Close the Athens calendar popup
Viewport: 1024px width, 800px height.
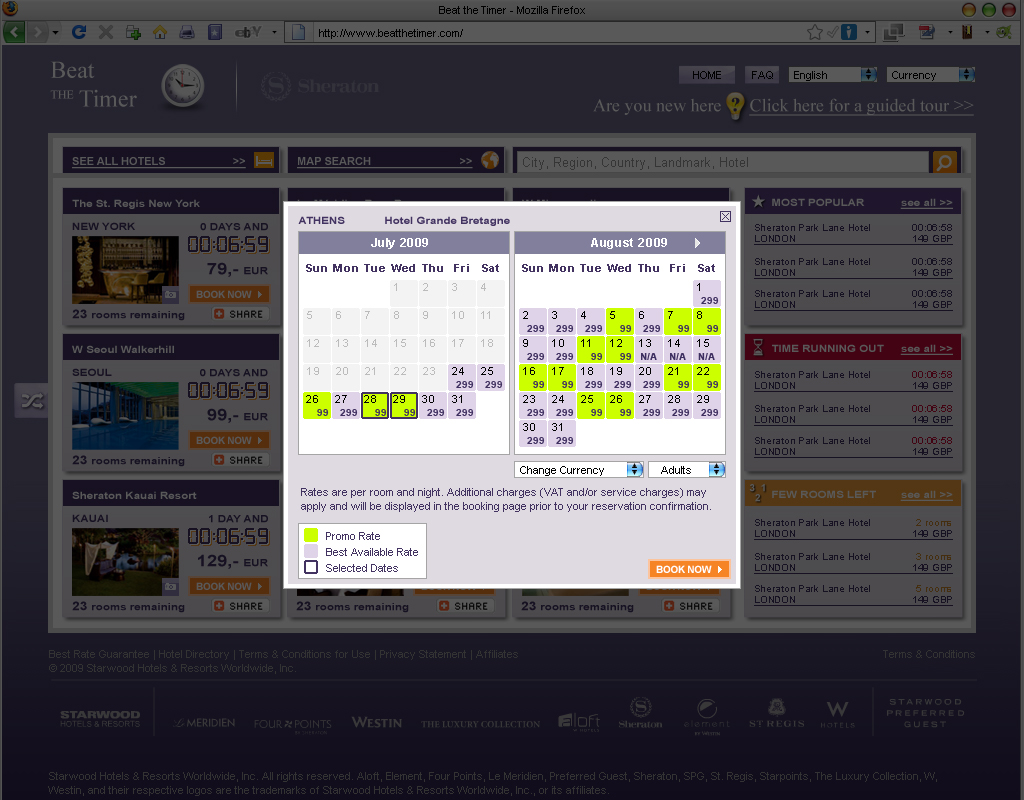(725, 216)
